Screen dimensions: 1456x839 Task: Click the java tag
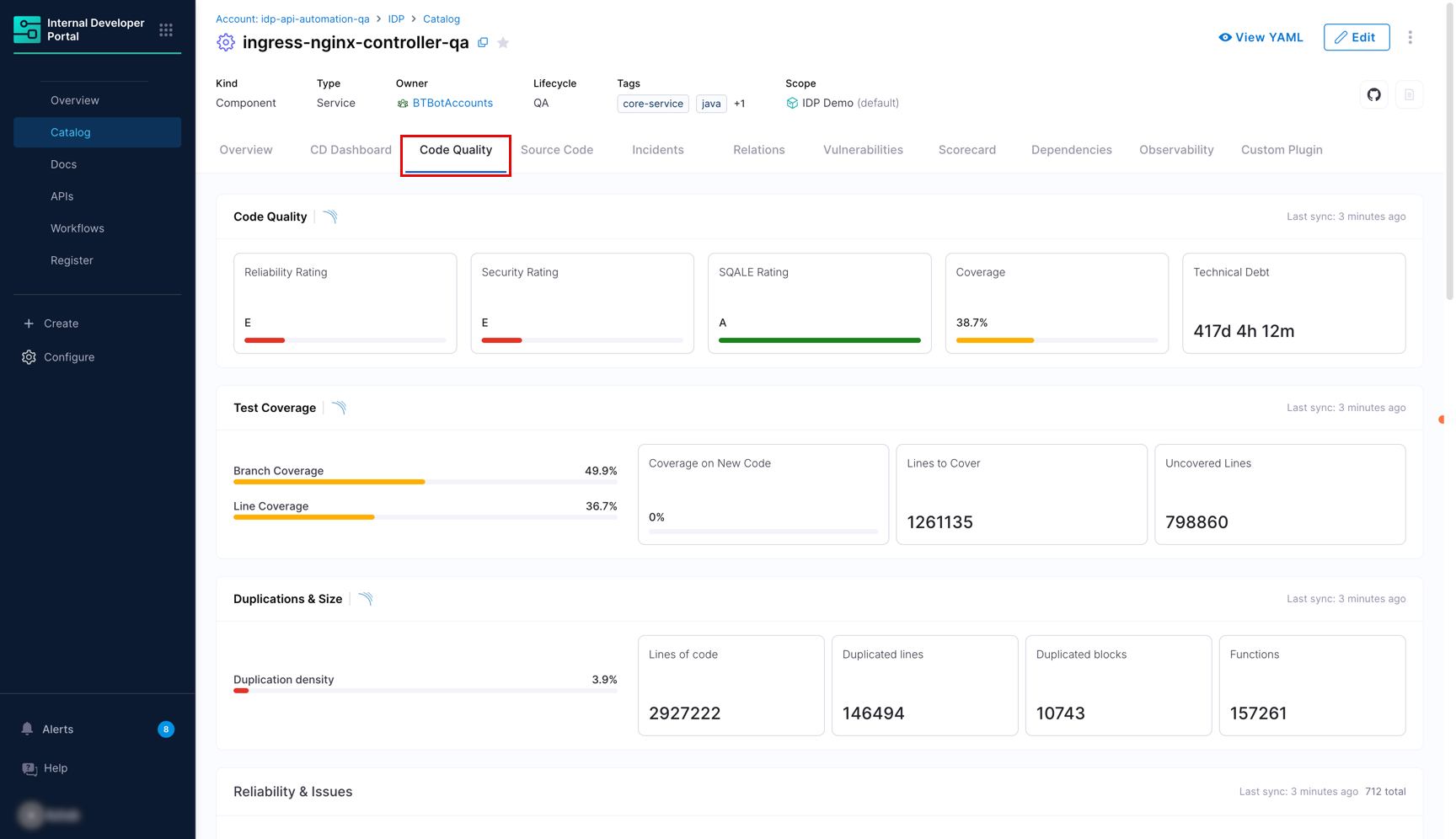(711, 104)
